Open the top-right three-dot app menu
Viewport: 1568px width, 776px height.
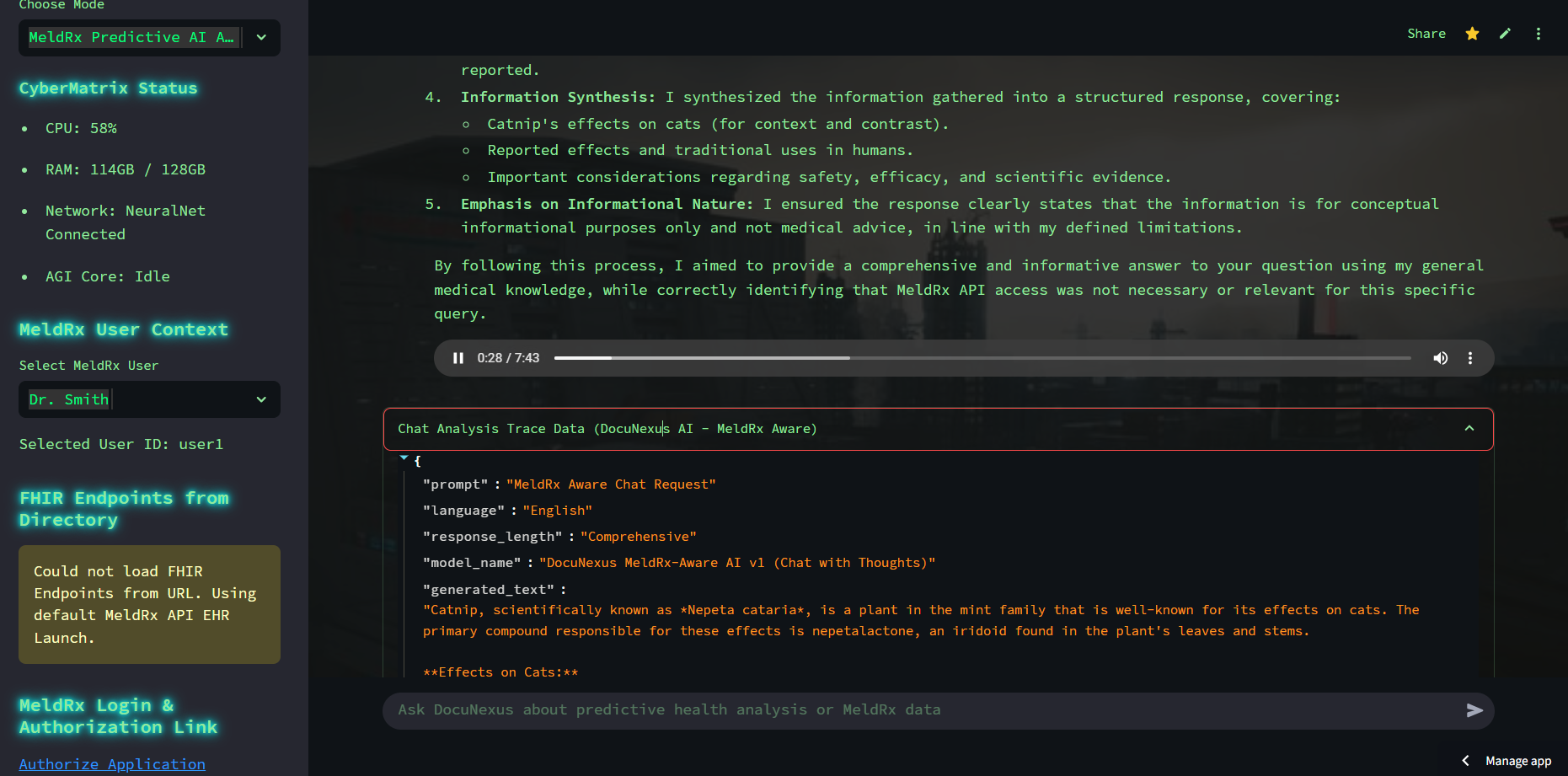point(1539,34)
